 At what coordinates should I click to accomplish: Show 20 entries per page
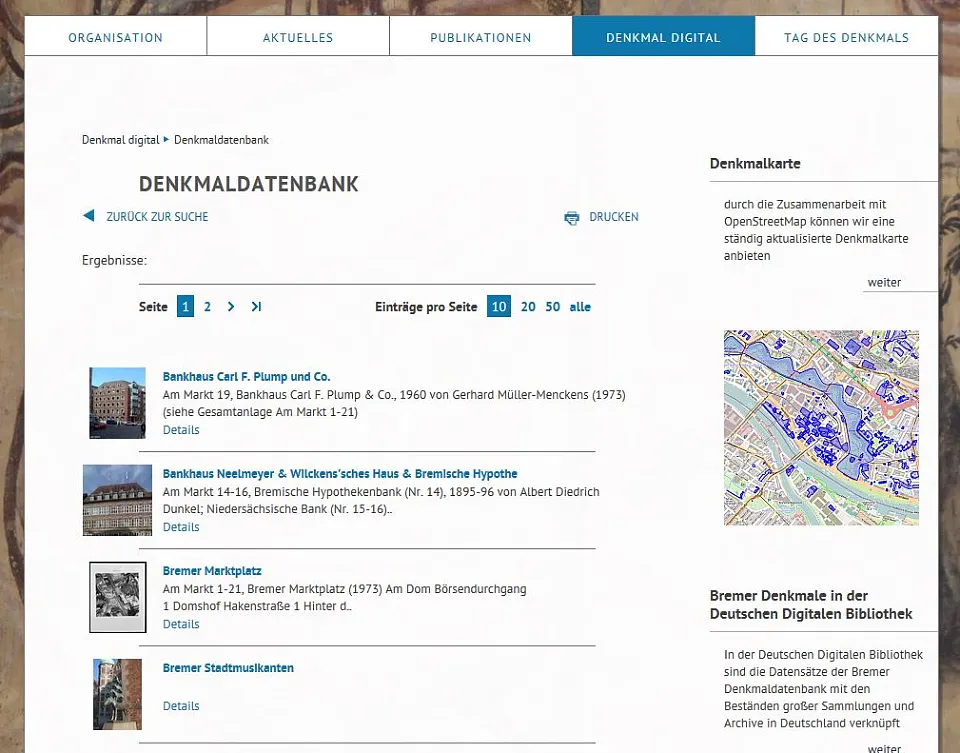pos(528,307)
